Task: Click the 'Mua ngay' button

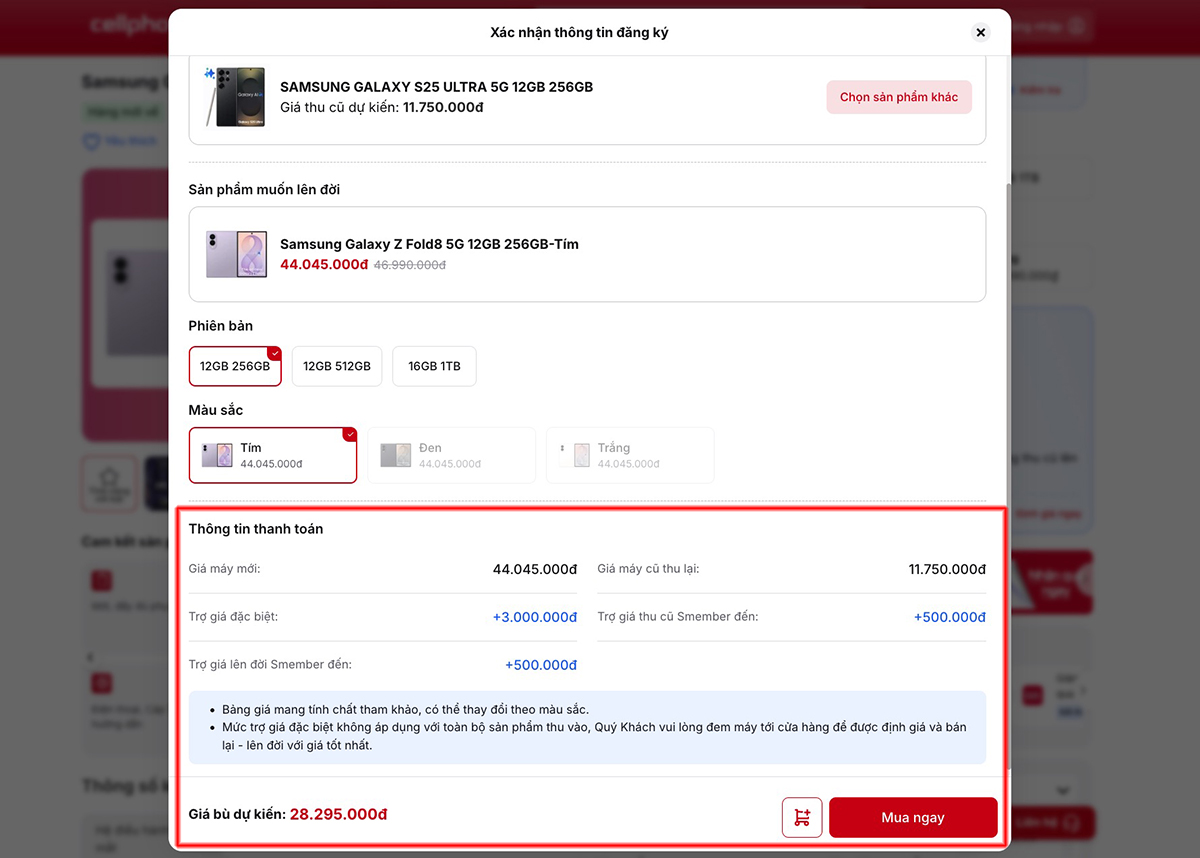Action: tap(913, 817)
